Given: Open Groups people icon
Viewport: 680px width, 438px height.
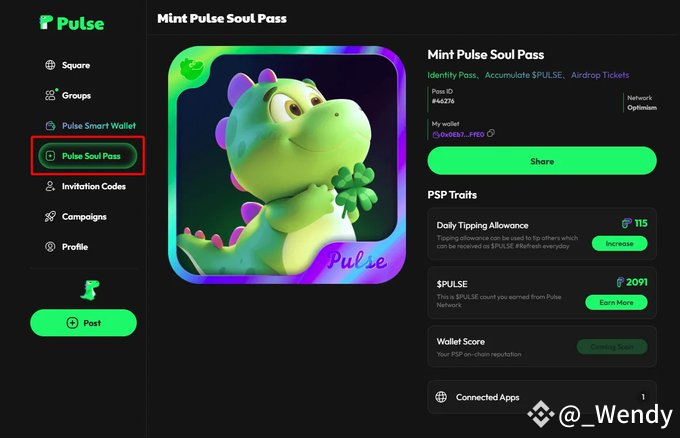Looking at the screenshot, I should click(51, 95).
